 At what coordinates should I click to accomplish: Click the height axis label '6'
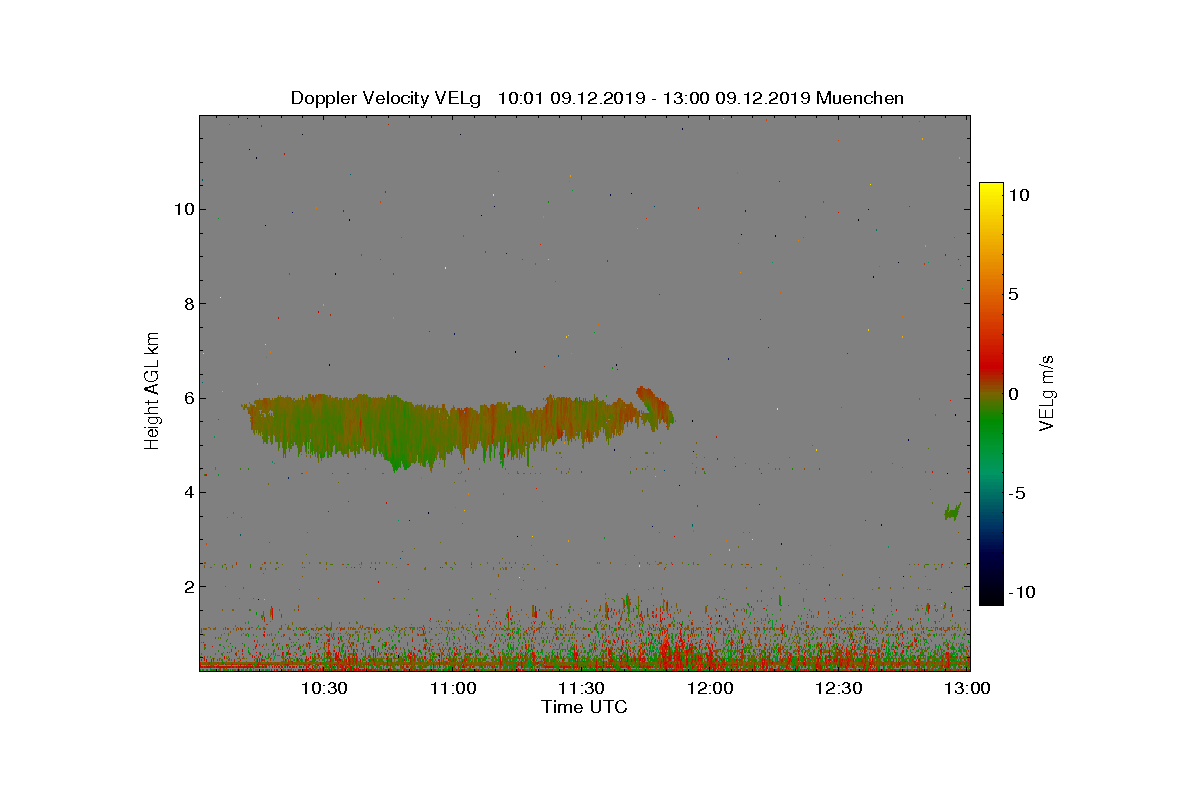[x=187, y=398]
